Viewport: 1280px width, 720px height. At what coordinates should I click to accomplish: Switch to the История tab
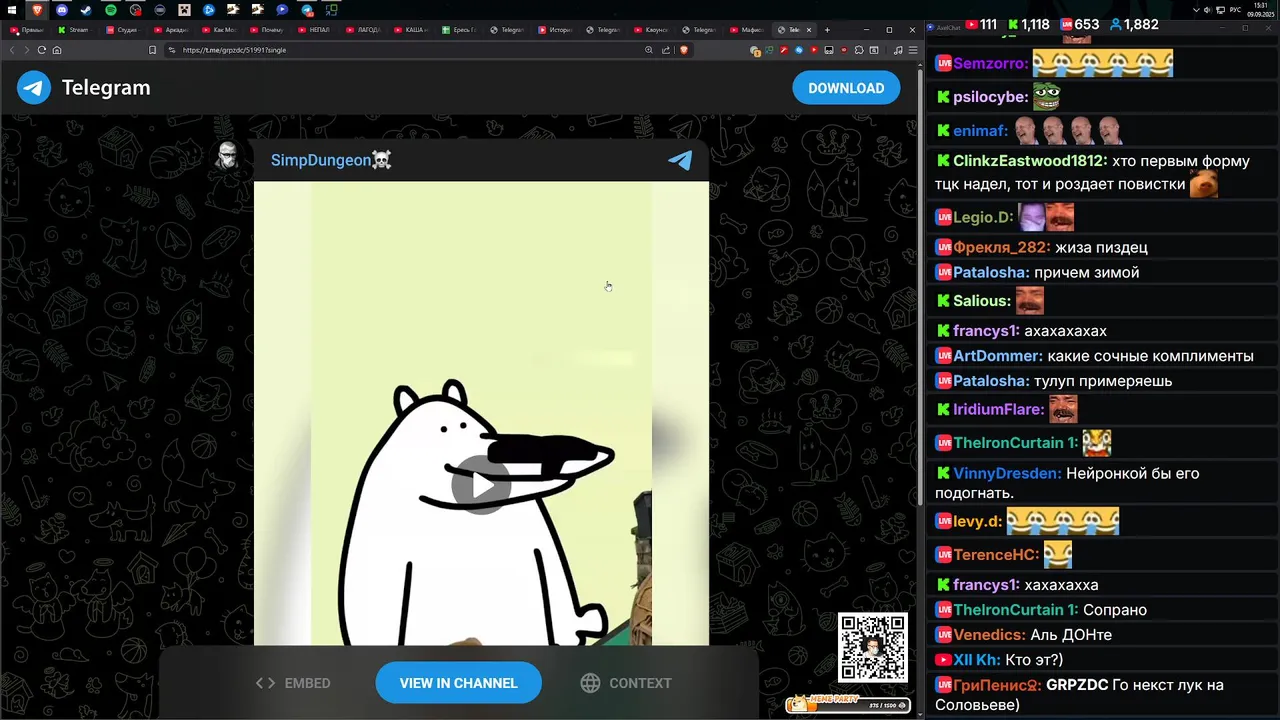coord(556,30)
